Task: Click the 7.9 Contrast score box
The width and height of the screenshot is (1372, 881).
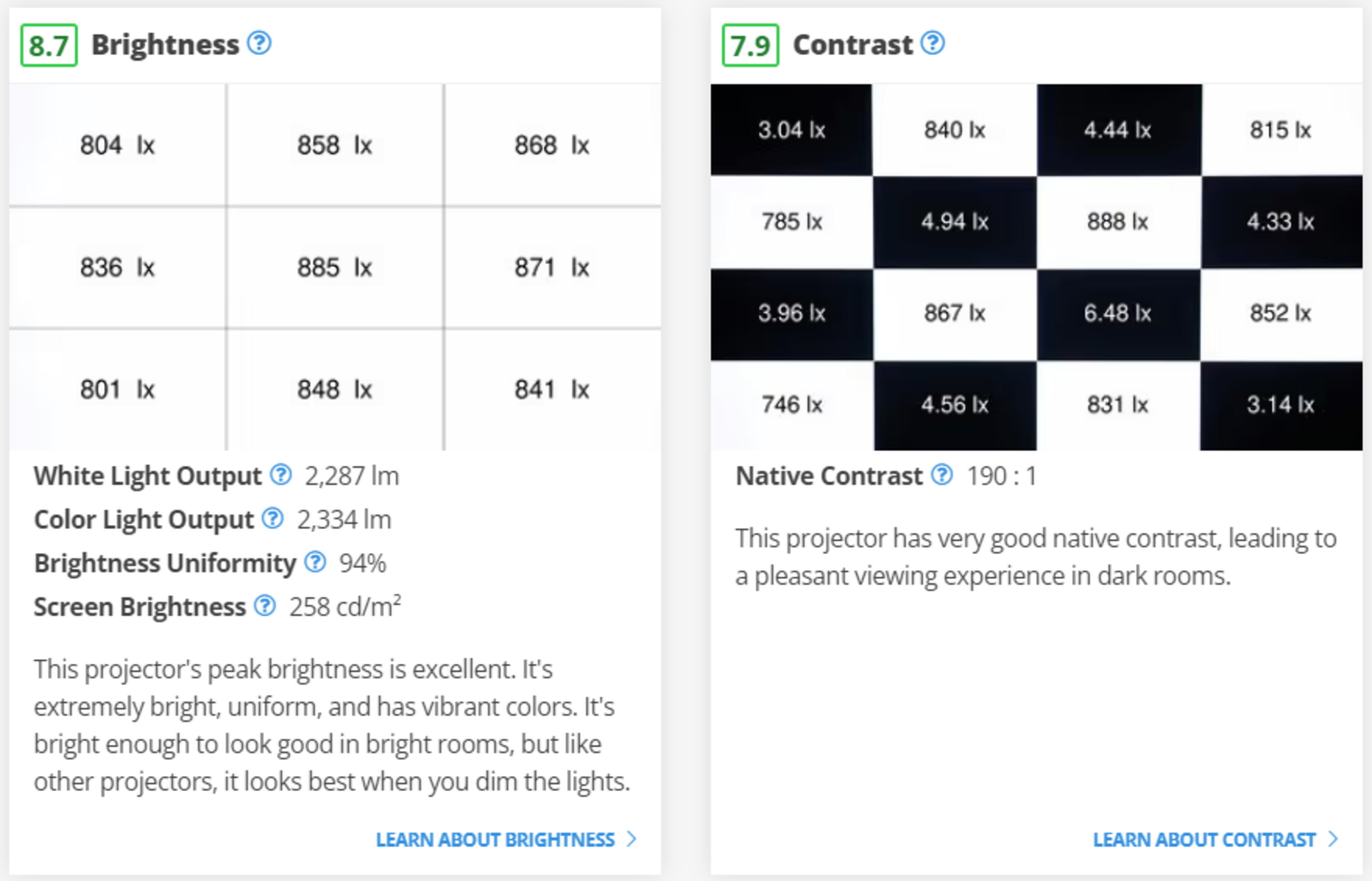Action: (750, 45)
